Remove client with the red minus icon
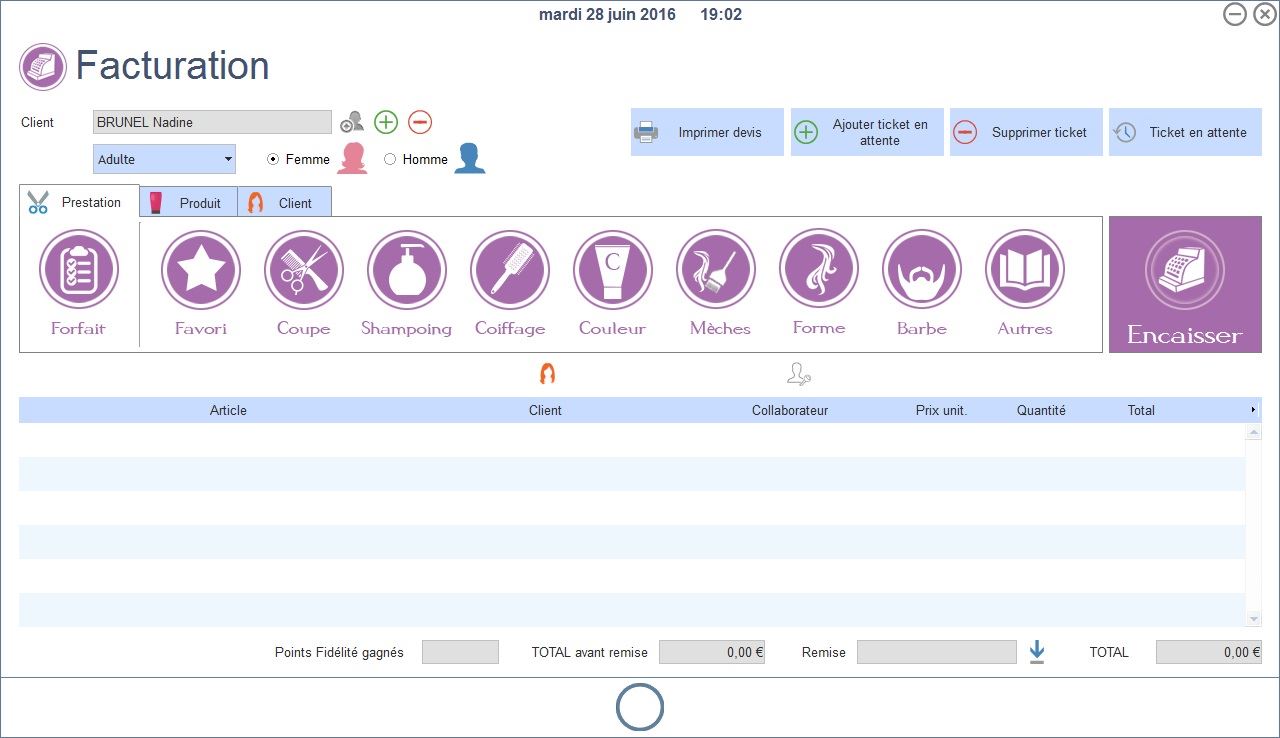Viewport: 1280px width, 738px height. pos(420,122)
